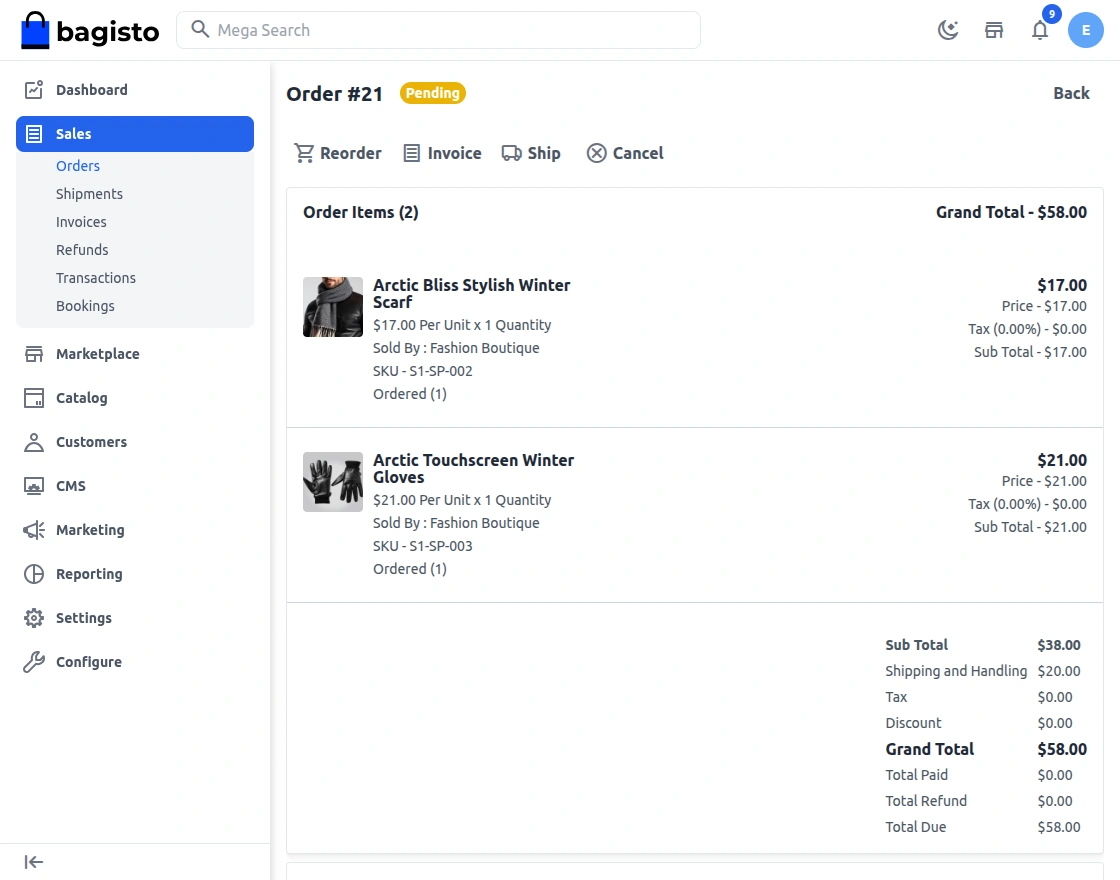Click the Marketing megaphone icon
This screenshot has width=1120, height=880.
[x=34, y=530]
